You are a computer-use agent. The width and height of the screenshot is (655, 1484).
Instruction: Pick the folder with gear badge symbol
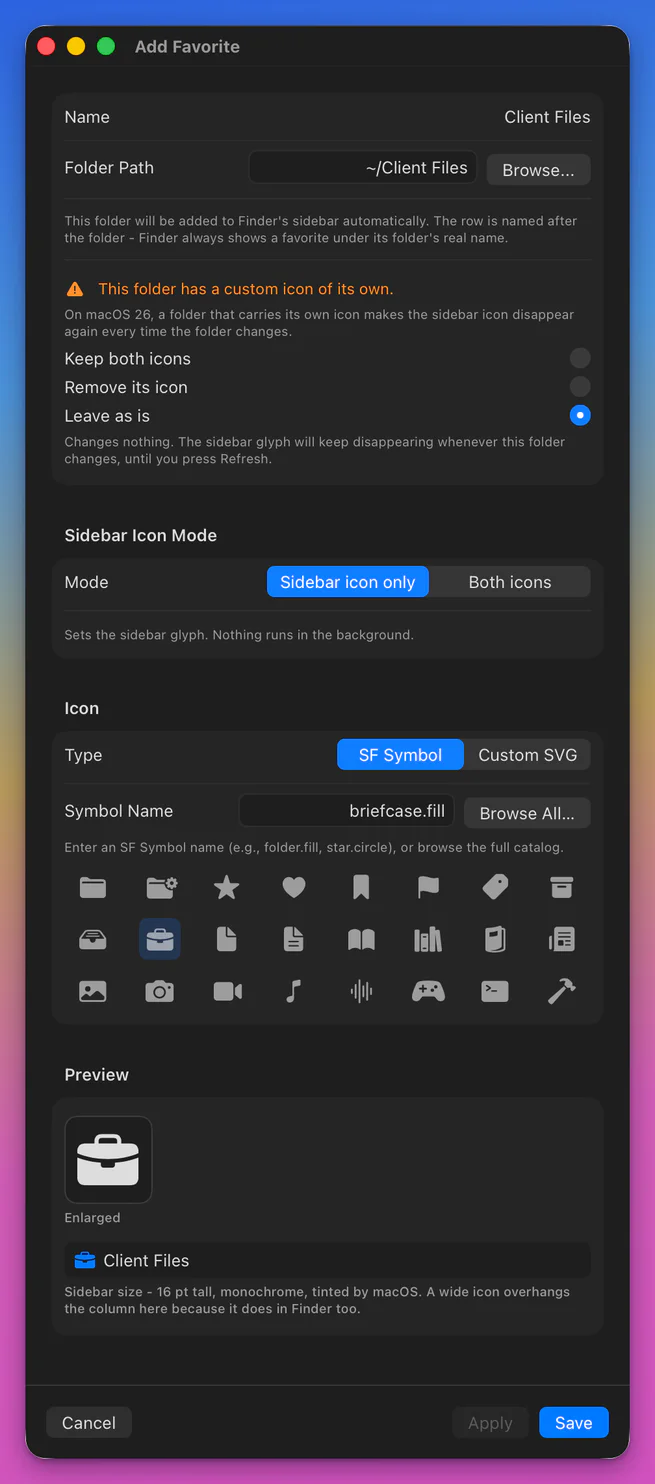(160, 887)
